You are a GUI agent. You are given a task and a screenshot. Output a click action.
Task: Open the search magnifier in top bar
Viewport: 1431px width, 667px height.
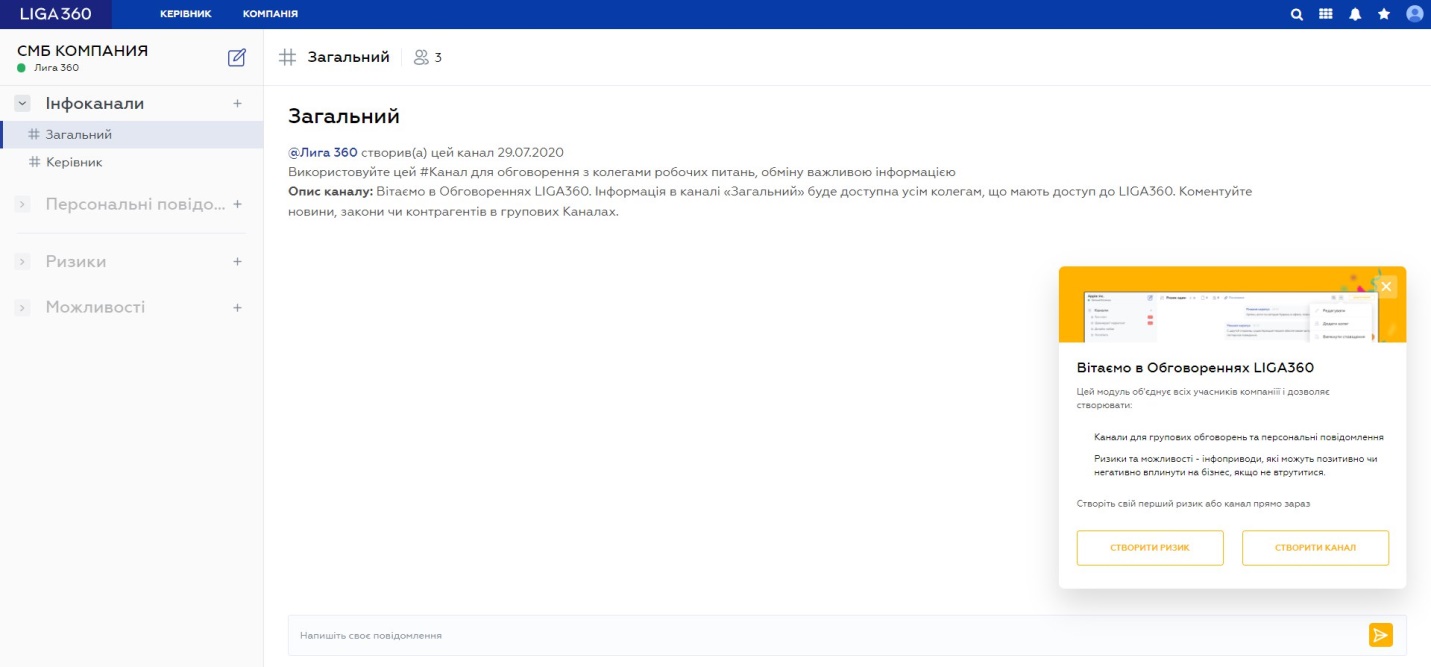pyautogui.click(x=1297, y=14)
